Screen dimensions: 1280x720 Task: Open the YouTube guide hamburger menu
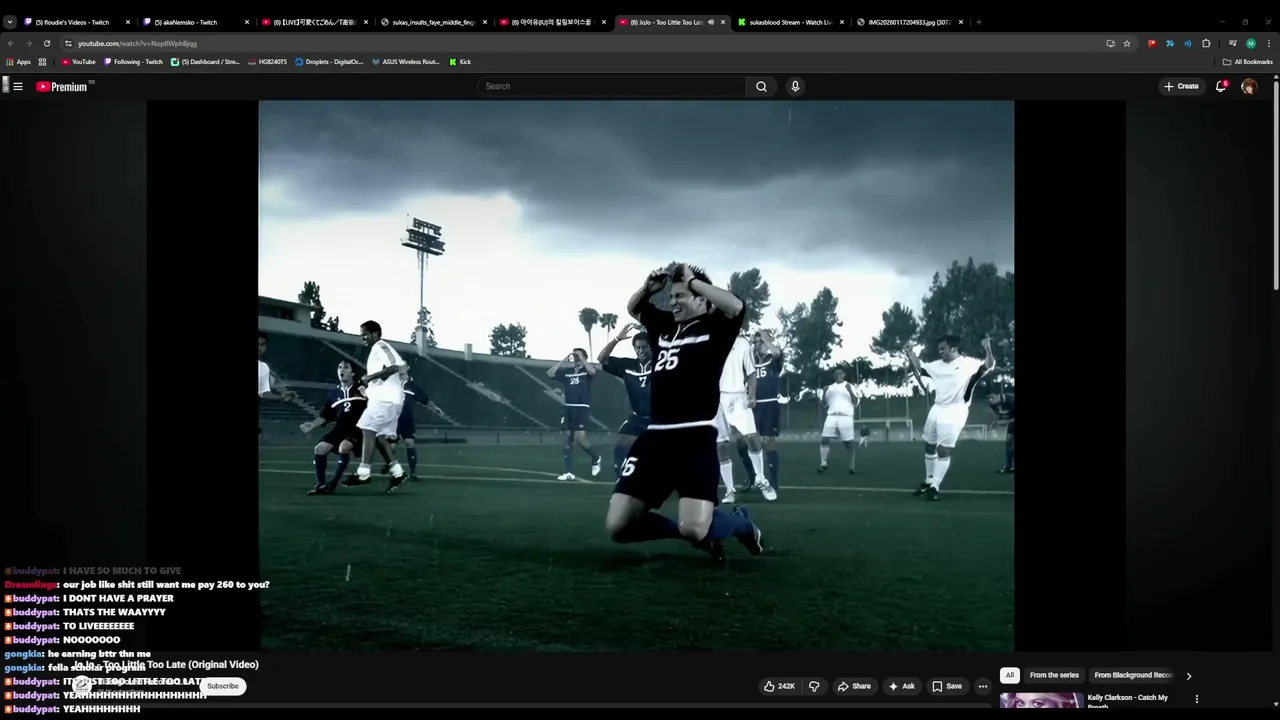(x=18, y=87)
